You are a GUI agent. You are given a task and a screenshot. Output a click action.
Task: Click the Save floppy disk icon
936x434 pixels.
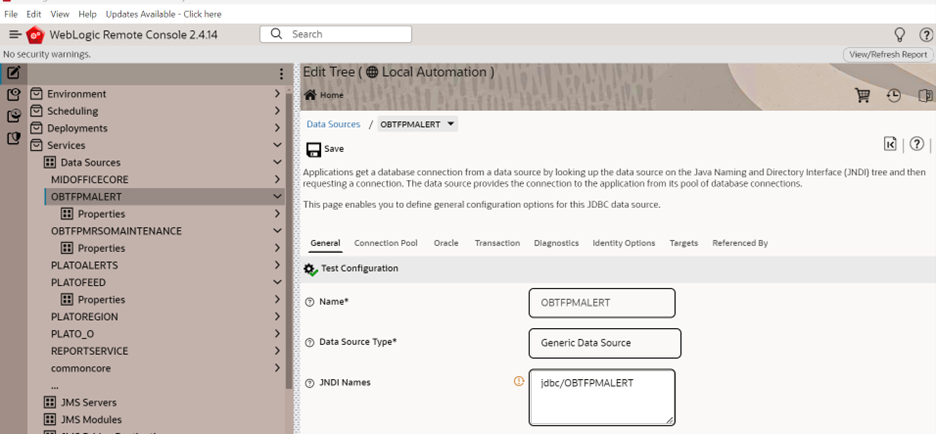point(313,149)
